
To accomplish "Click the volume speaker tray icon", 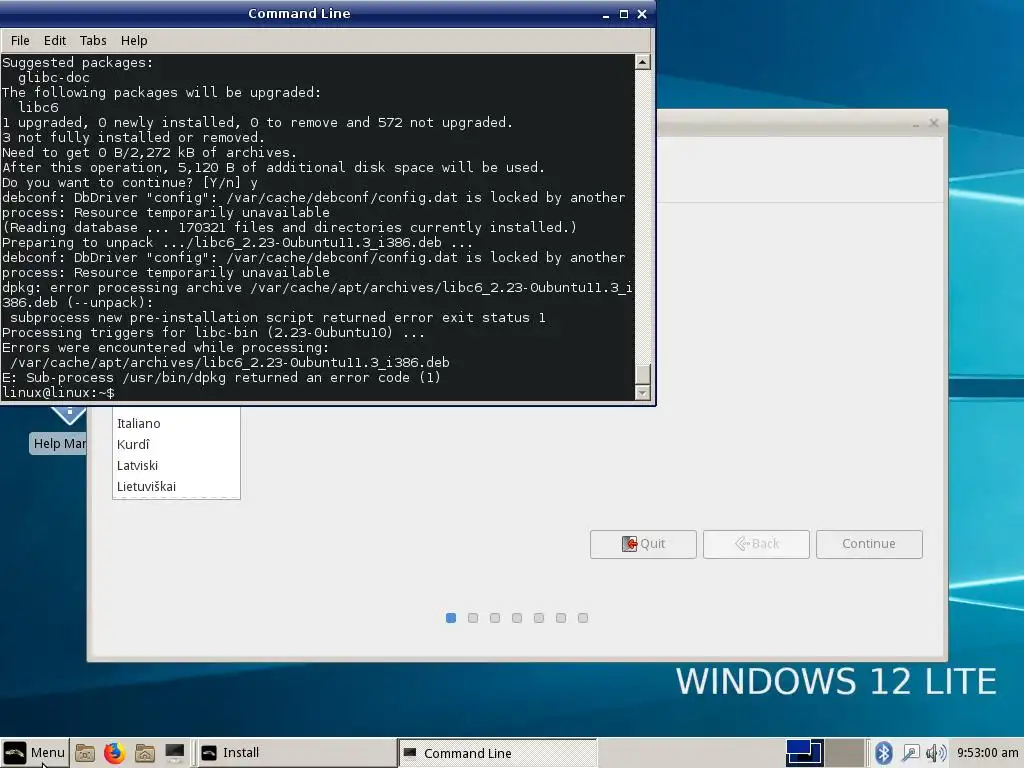I will coord(936,752).
